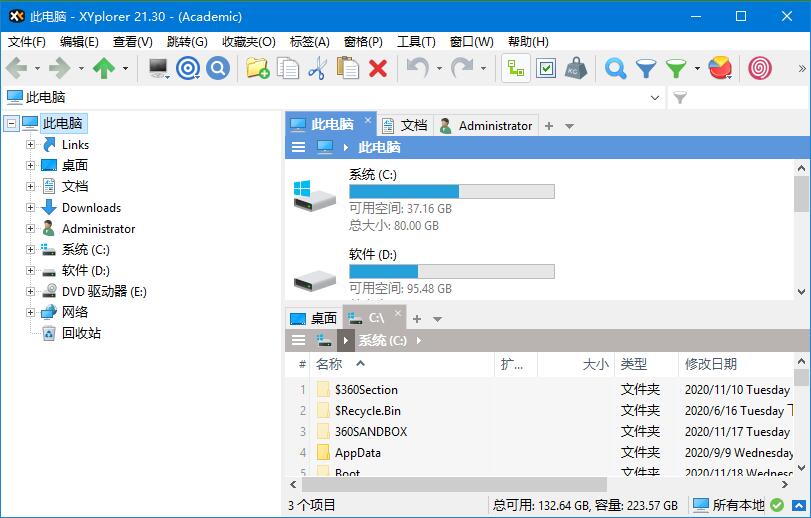
Task: Click the Hotlist target icon
Action: 188,68
